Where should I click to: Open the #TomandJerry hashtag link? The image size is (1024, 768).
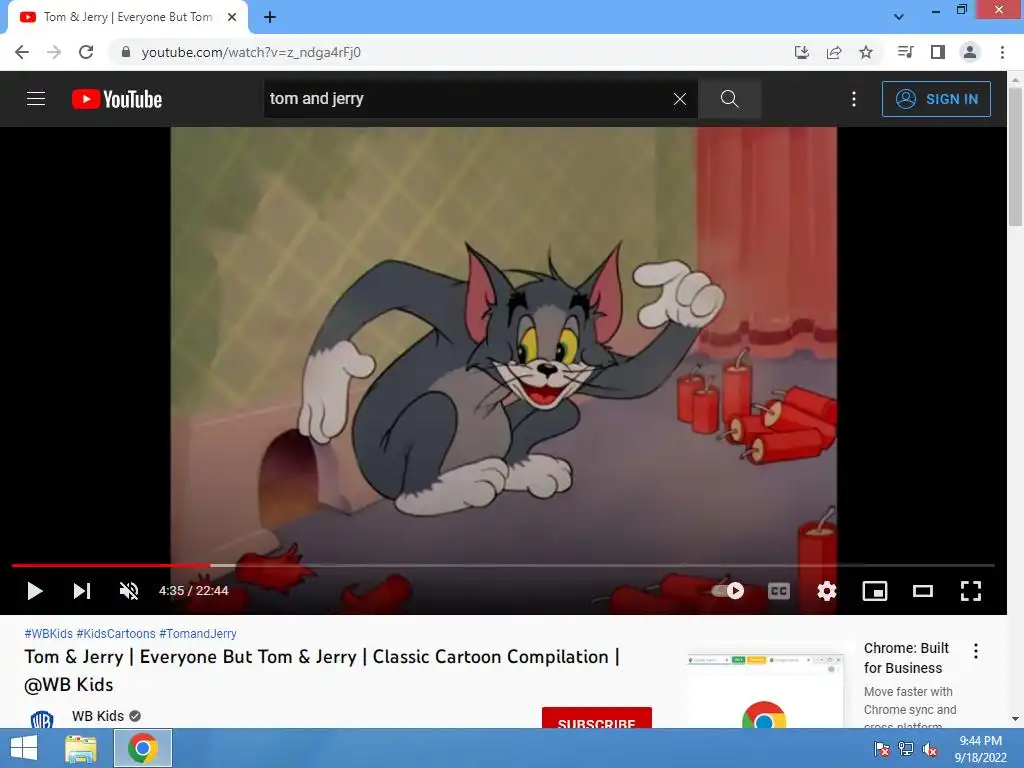pyautogui.click(x=198, y=633)
